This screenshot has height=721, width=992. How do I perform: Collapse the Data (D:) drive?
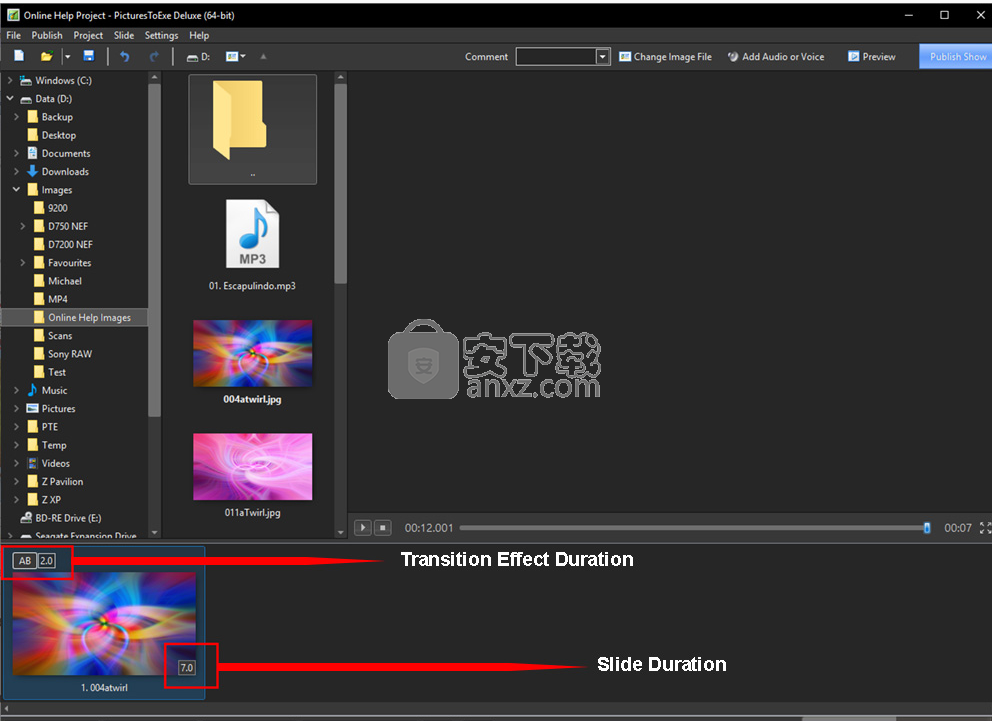coord(9,99)
